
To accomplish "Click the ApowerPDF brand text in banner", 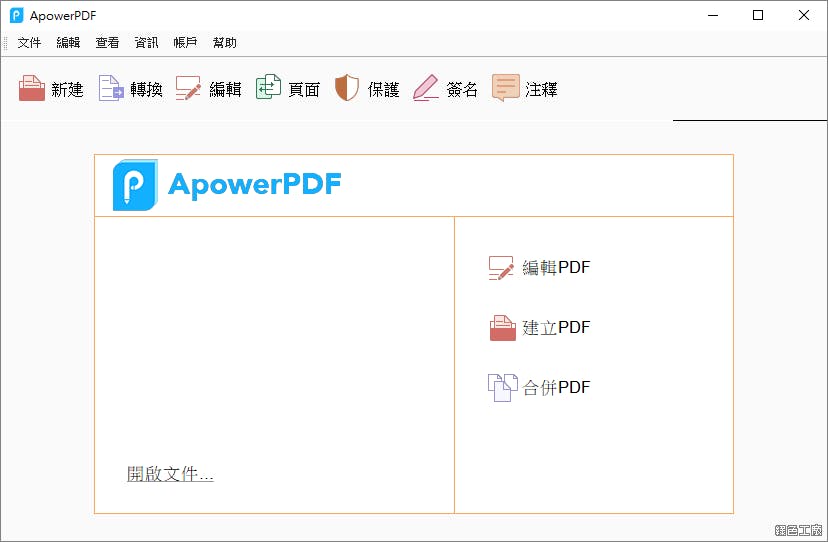I will pyautogui.click(x=255, y=184).
